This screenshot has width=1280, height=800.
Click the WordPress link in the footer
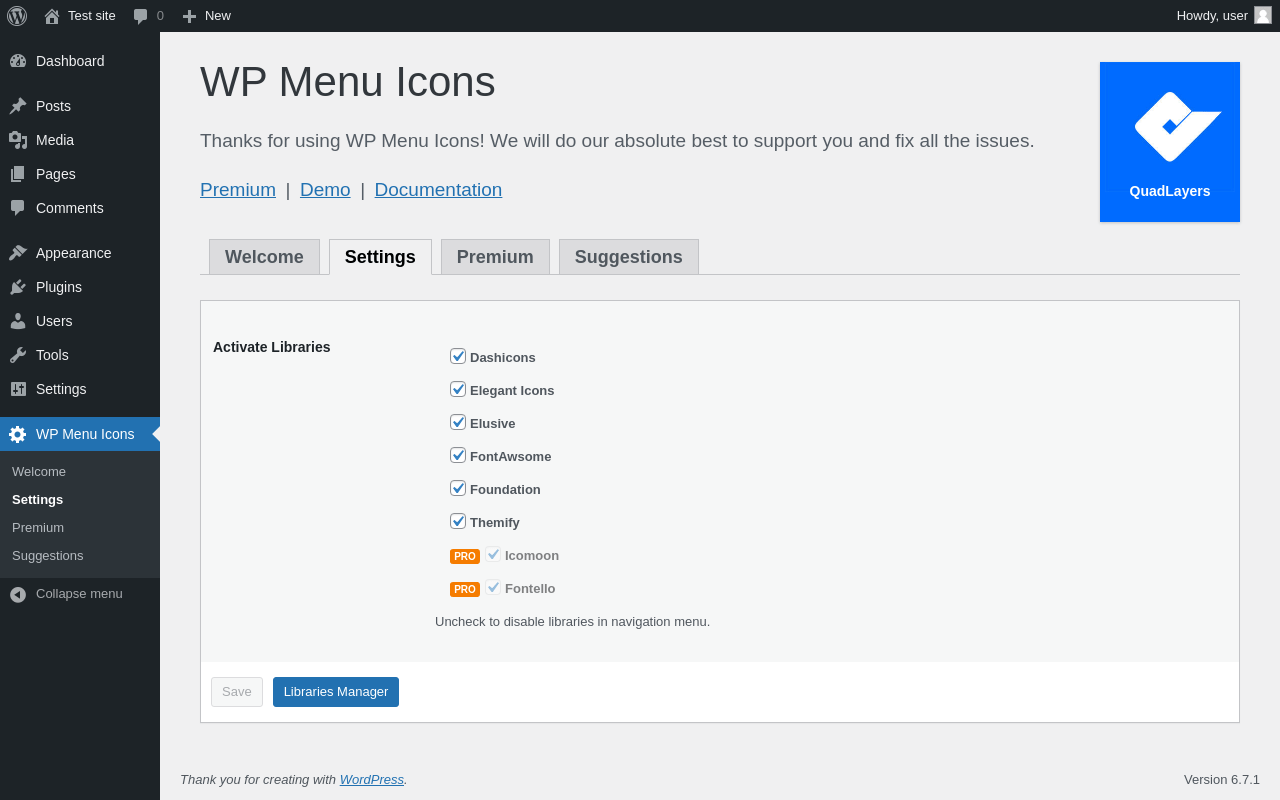click(x=372, y=780)
